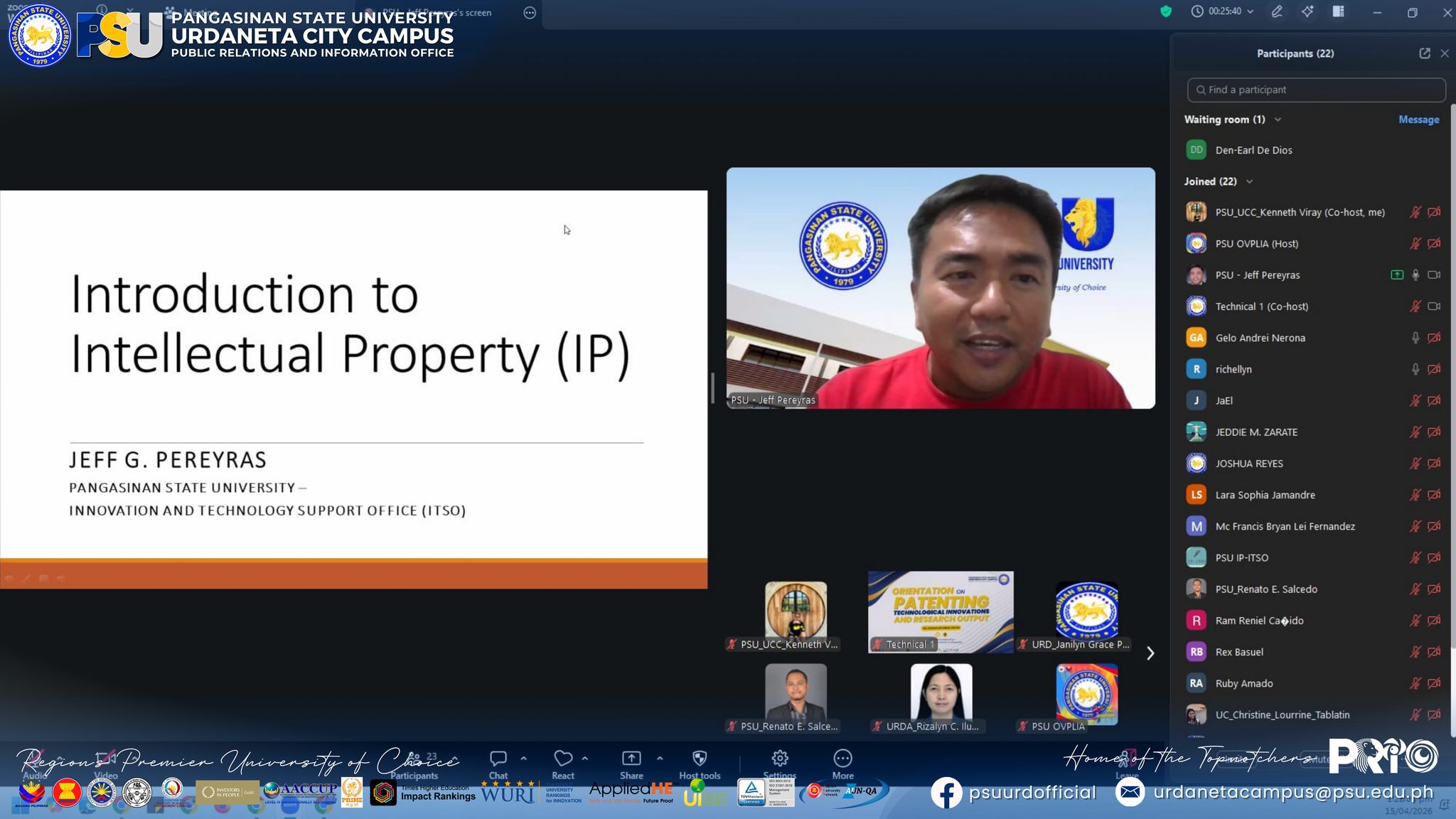The width and height of the screenshot is (1456, 819).
Task: Toggle microphone for Gelo Andrei Nerona
Action: [1415, 338]
